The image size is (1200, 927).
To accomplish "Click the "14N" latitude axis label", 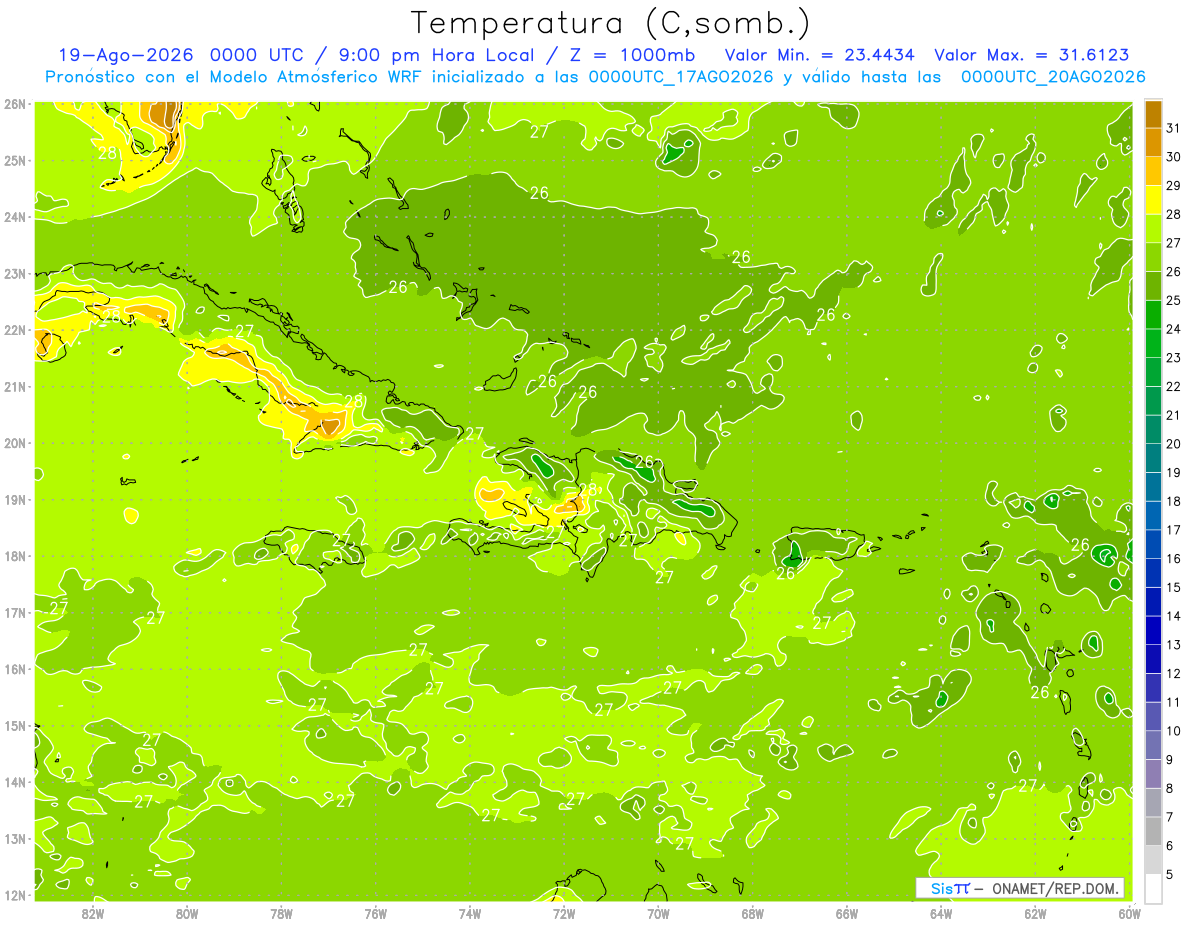I will click(x=15, y=782).
